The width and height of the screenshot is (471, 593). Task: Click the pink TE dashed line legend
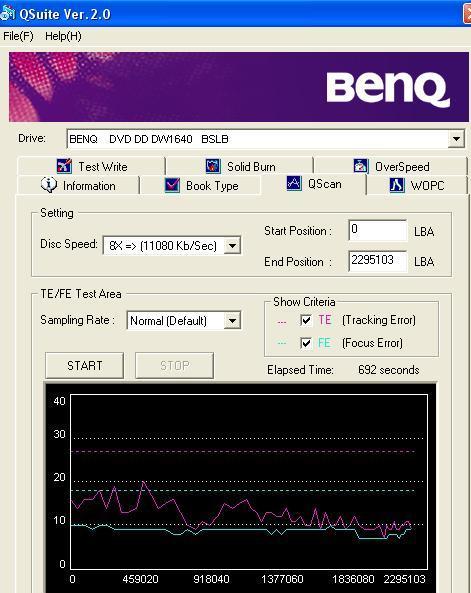pyautogui.click(x=282, y=322)
